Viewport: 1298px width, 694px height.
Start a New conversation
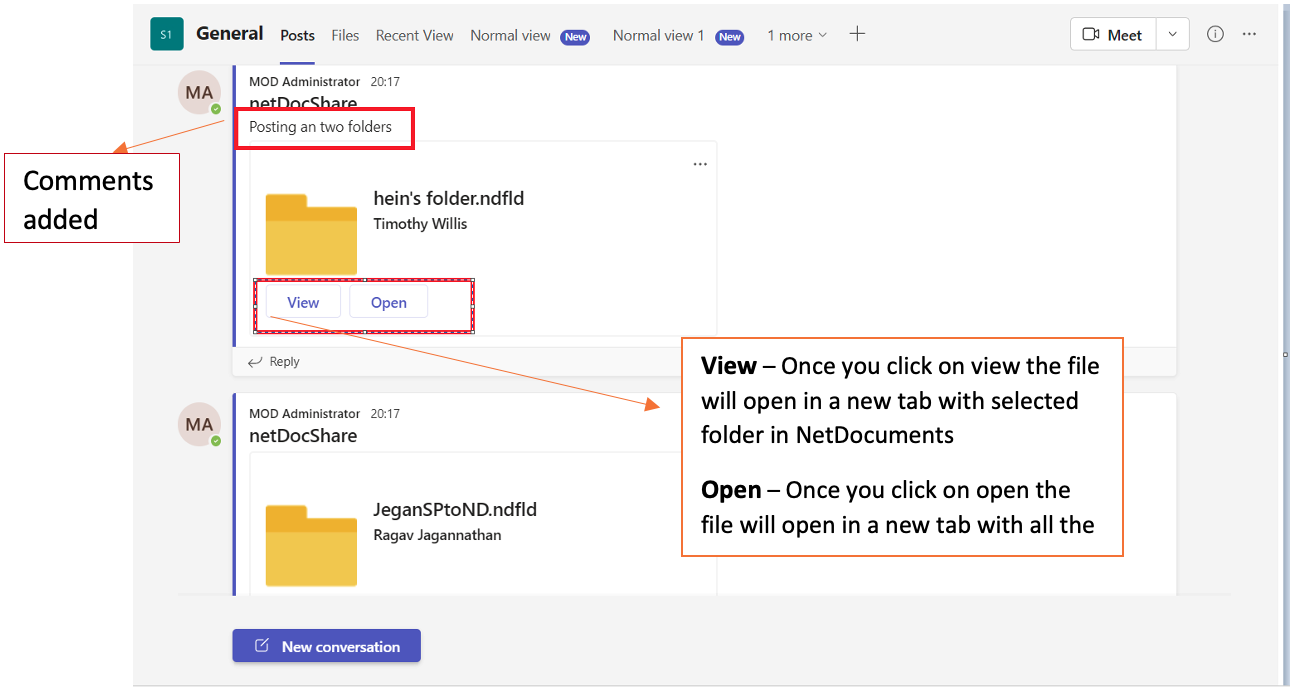click(326, 646)
